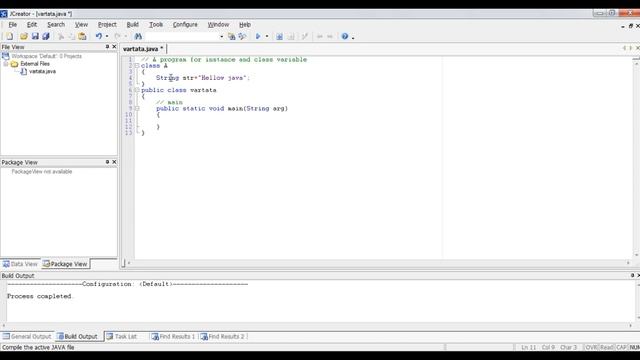Open the Project menu
640x360 pixels.
click(107, 24)
